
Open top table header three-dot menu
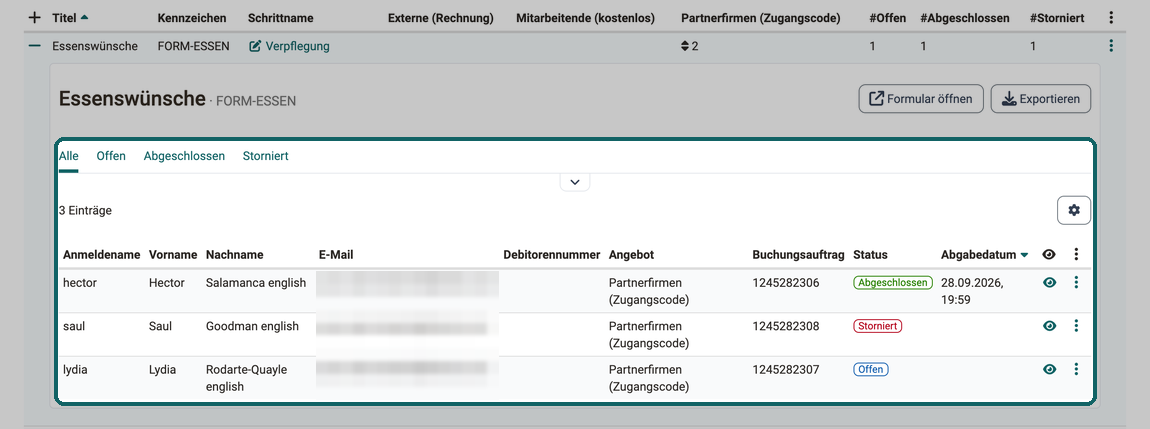(x=1111, y=18)
